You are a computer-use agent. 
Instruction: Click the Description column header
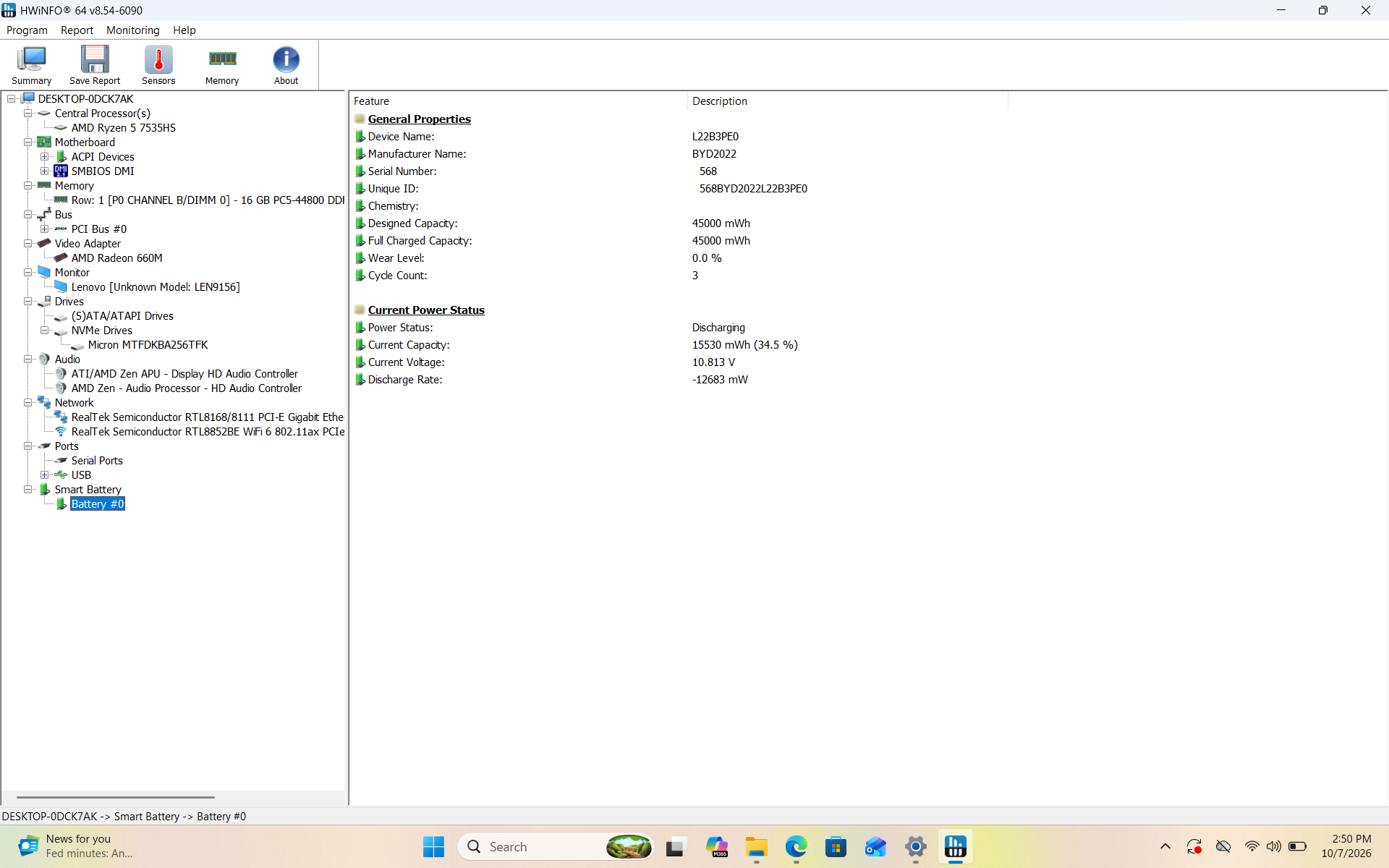point(847,101)
